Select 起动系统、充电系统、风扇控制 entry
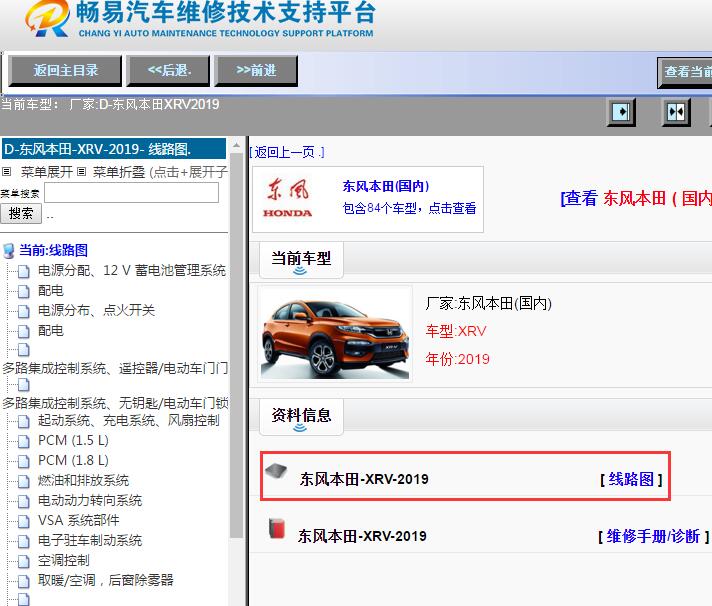The height and width of the screenshot is (606, 712). tap(129, 420)
